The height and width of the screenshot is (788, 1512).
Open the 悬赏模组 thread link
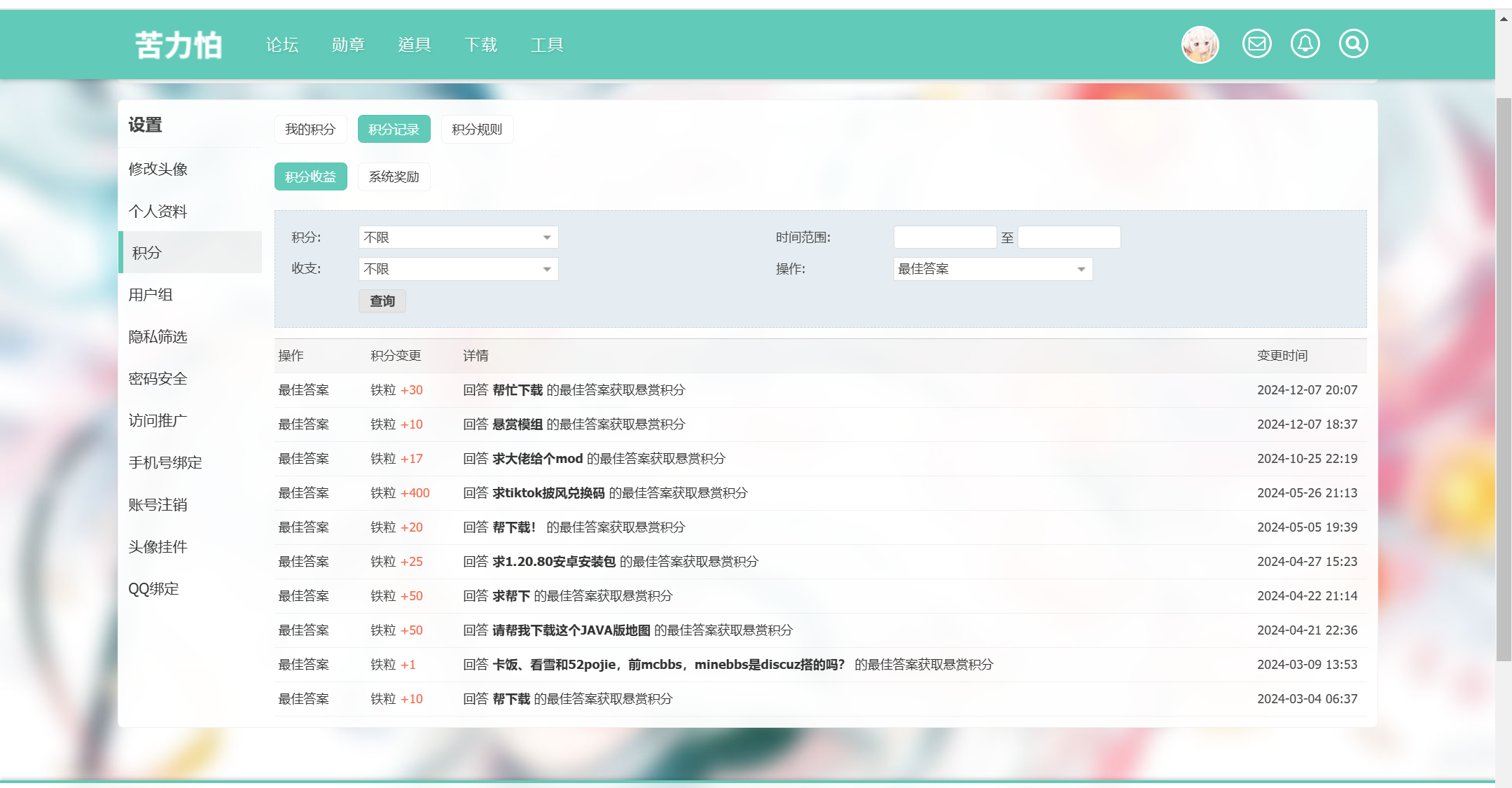click(x=518, y=424)
